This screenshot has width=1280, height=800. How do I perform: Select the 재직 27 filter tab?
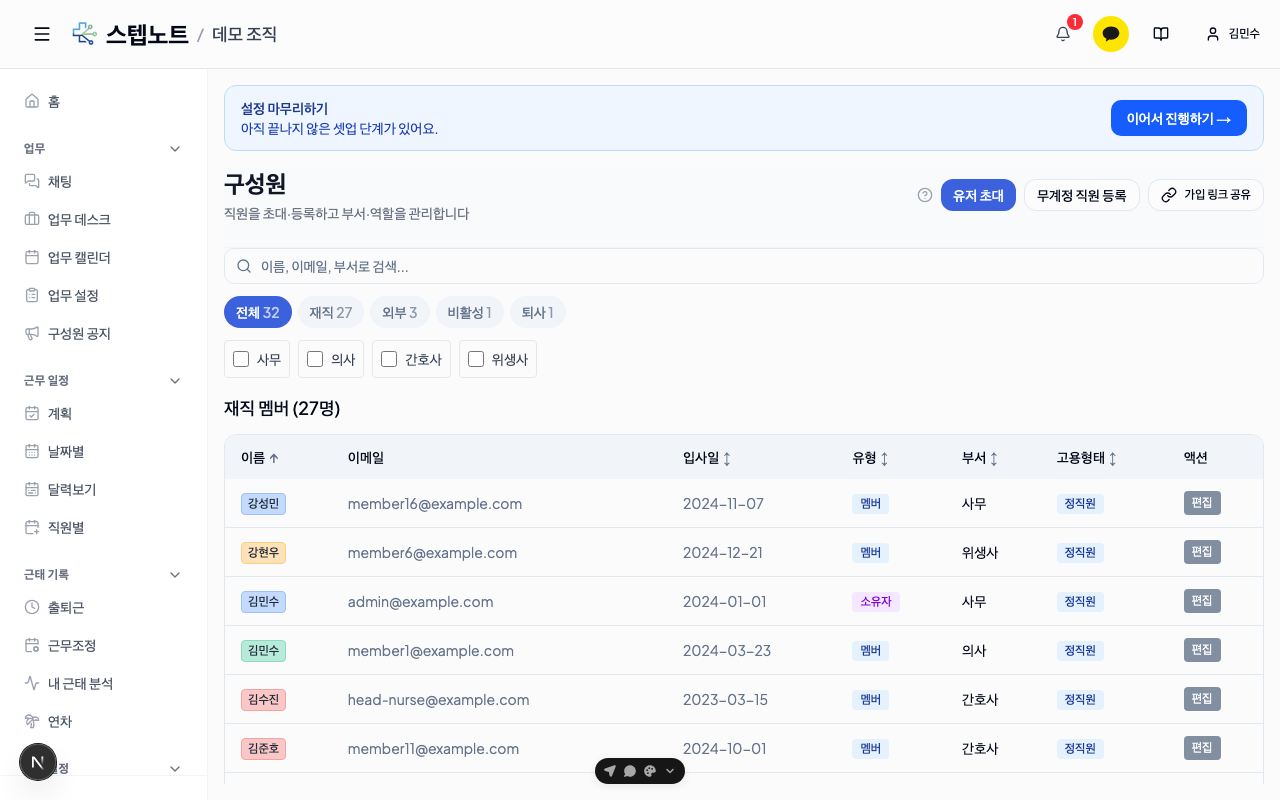(x=331, y=312)
